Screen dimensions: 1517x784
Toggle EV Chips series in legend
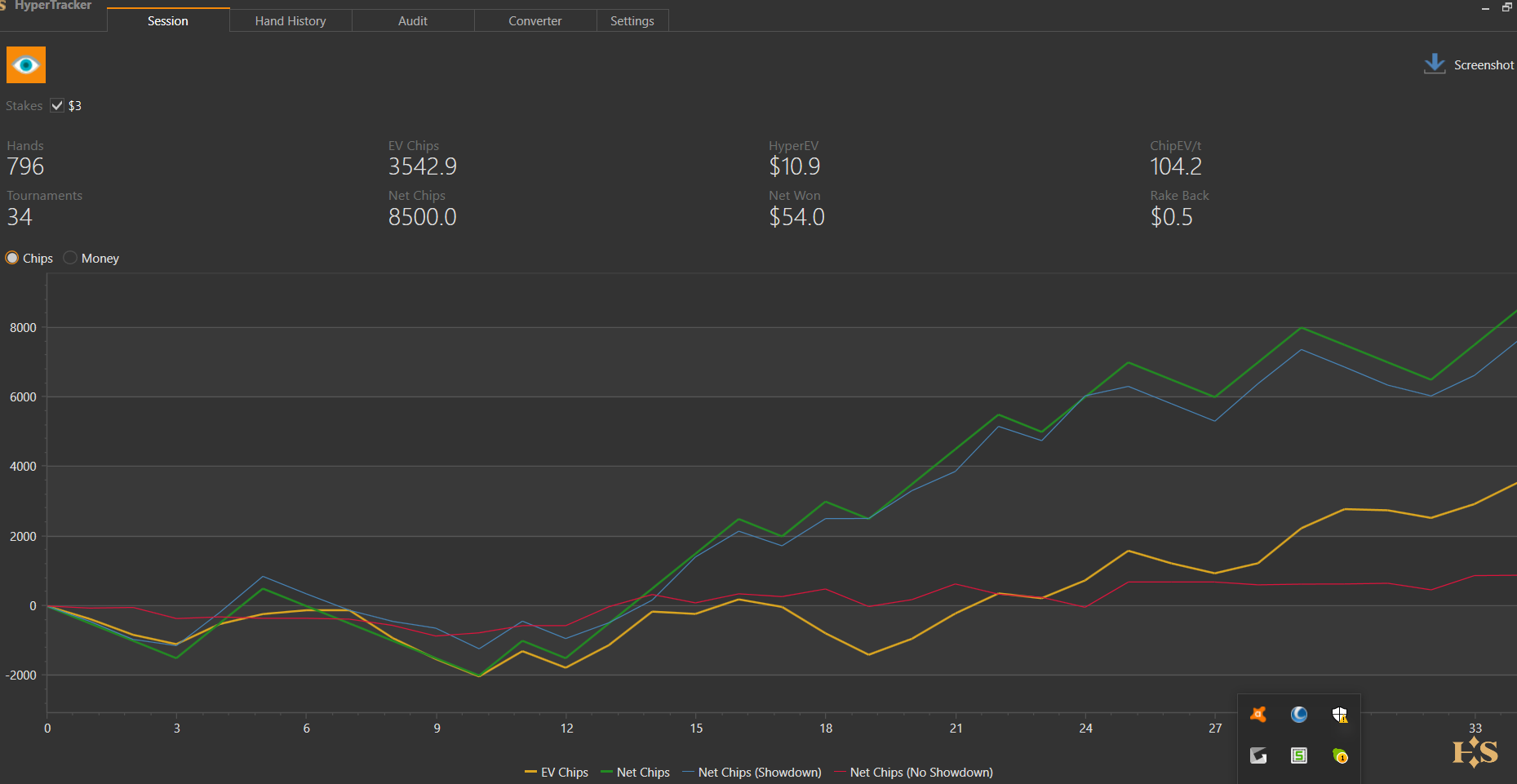click(557, 772)
